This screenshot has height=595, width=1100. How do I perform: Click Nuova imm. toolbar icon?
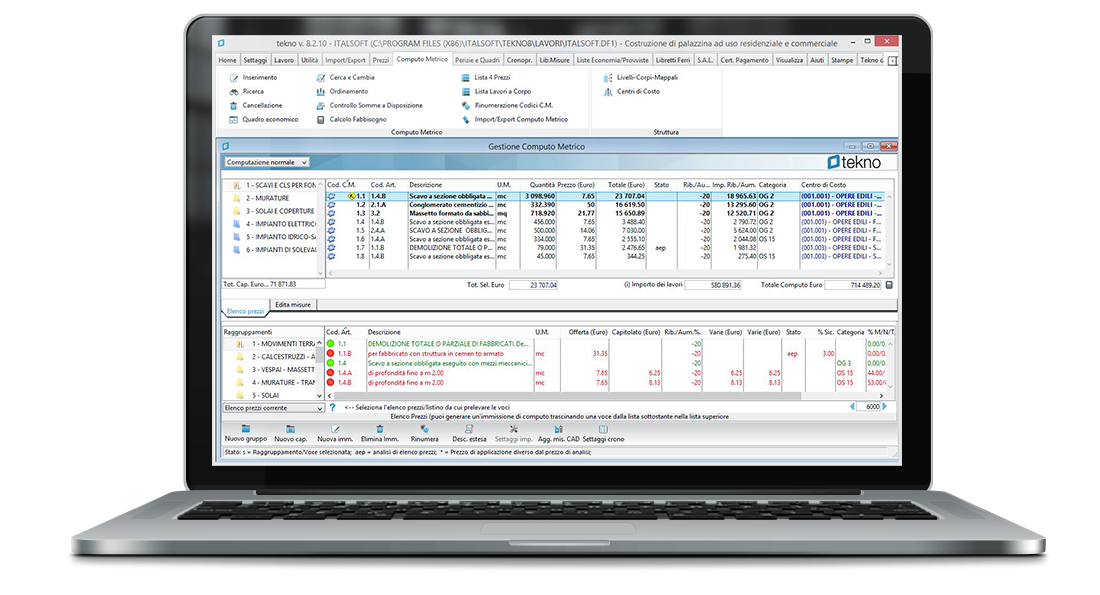335,429
